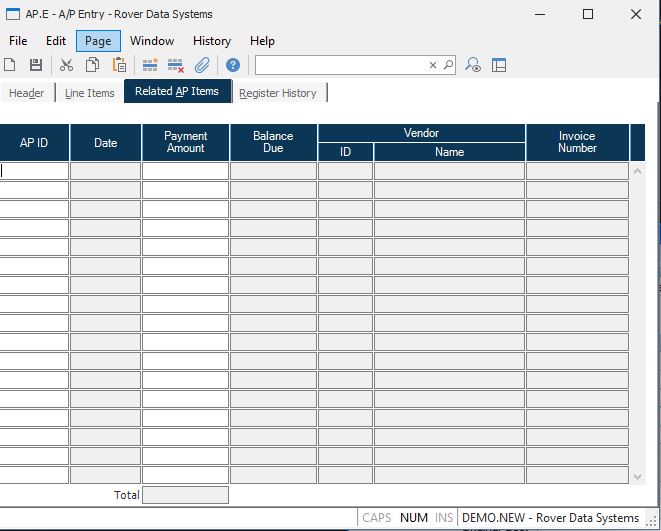
Task: Clear the toolbar search box with X
Action: [433, 65]
